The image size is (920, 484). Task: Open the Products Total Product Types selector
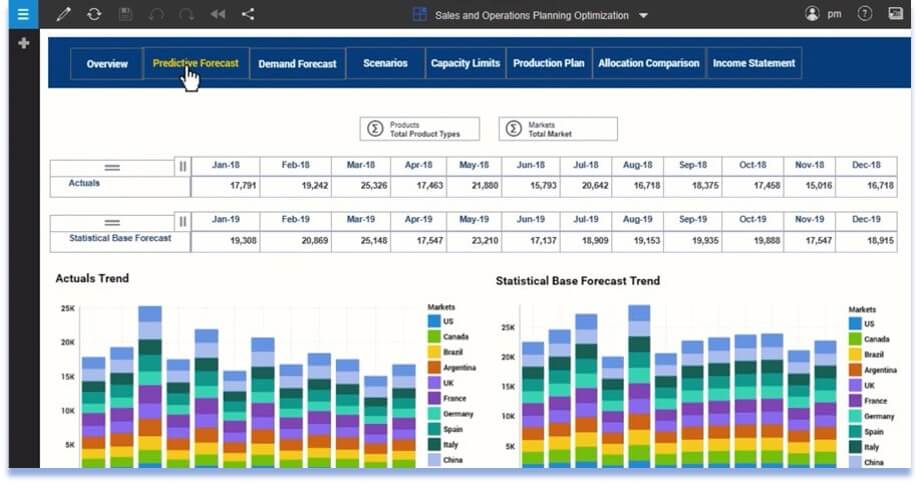pyautogui.click(x=419, y=129)
